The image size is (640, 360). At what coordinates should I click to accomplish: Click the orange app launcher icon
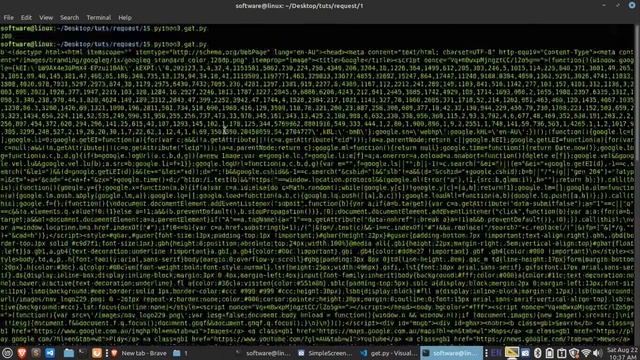tap(97, 353)
